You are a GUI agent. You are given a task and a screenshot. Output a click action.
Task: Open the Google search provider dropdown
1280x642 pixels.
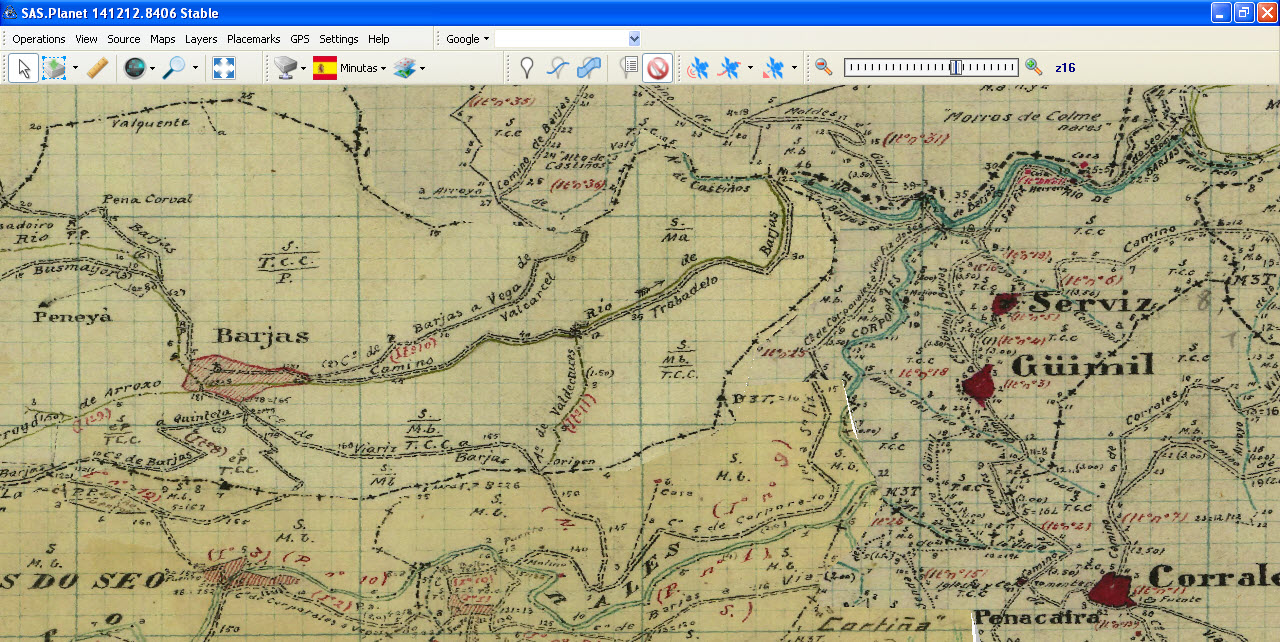(467, 39)
